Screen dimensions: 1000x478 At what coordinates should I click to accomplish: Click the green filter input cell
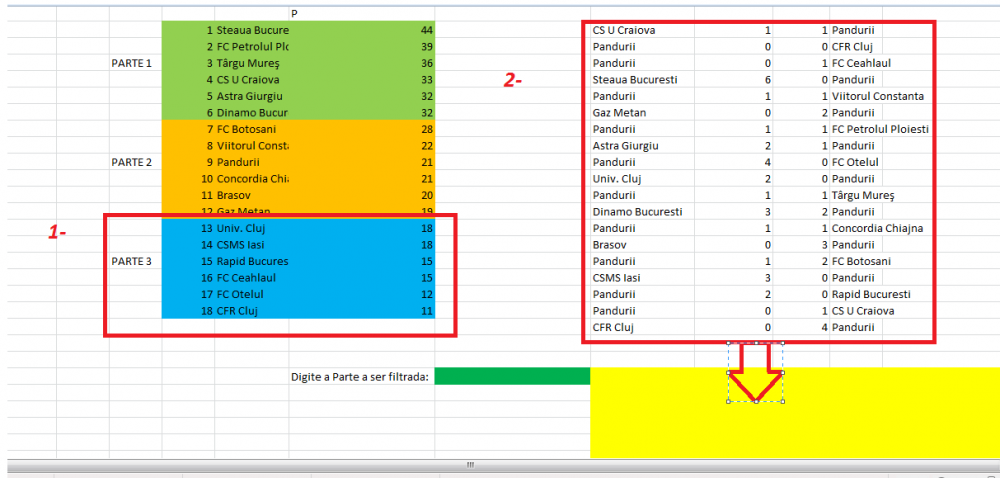pos(512,376)
